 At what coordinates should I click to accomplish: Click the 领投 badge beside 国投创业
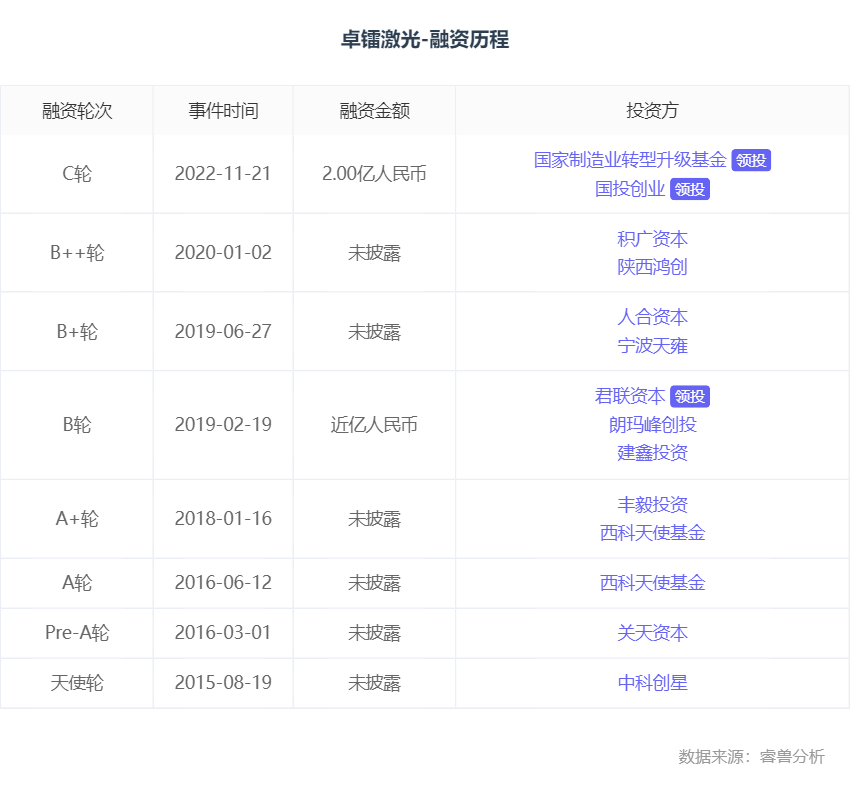(x=690, y=190)
